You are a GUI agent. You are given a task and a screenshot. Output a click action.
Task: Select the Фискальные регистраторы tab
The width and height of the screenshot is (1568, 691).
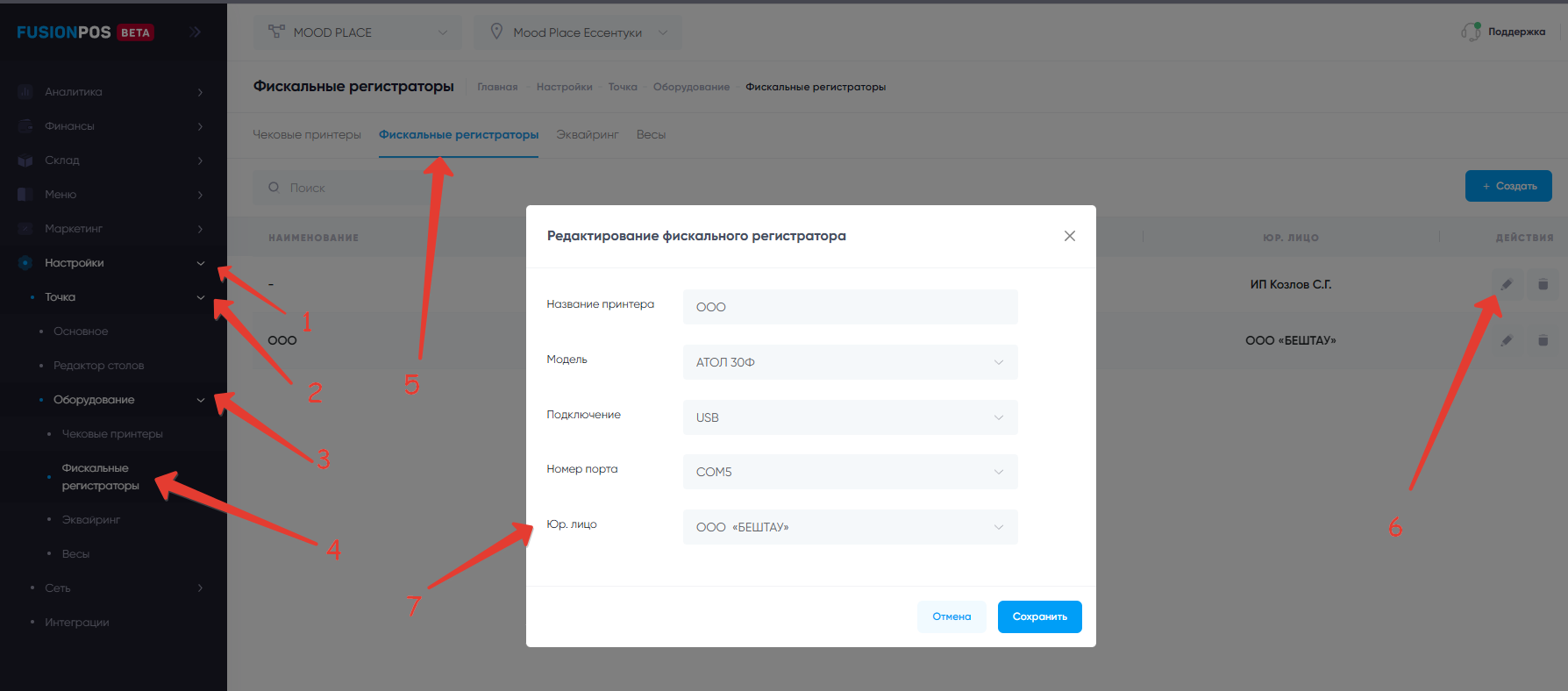tap(459, 134)
